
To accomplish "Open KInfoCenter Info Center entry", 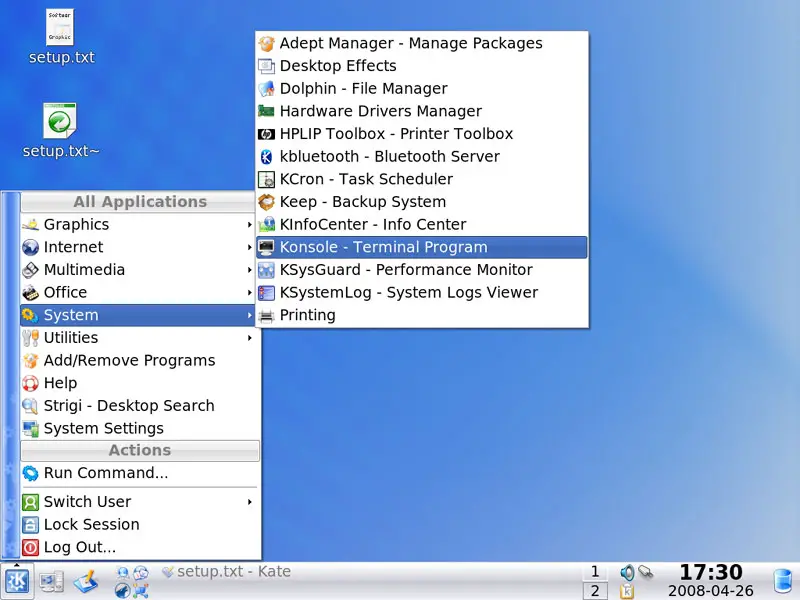I will point(421,224).
